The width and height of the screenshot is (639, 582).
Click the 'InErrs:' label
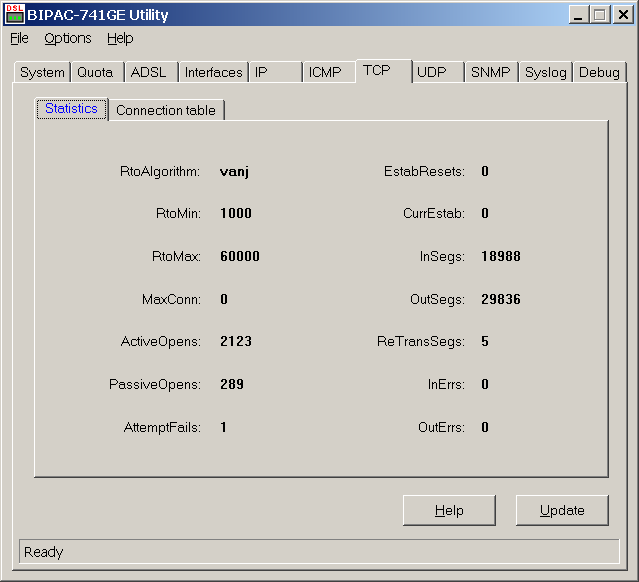click(x=446, y=384)
